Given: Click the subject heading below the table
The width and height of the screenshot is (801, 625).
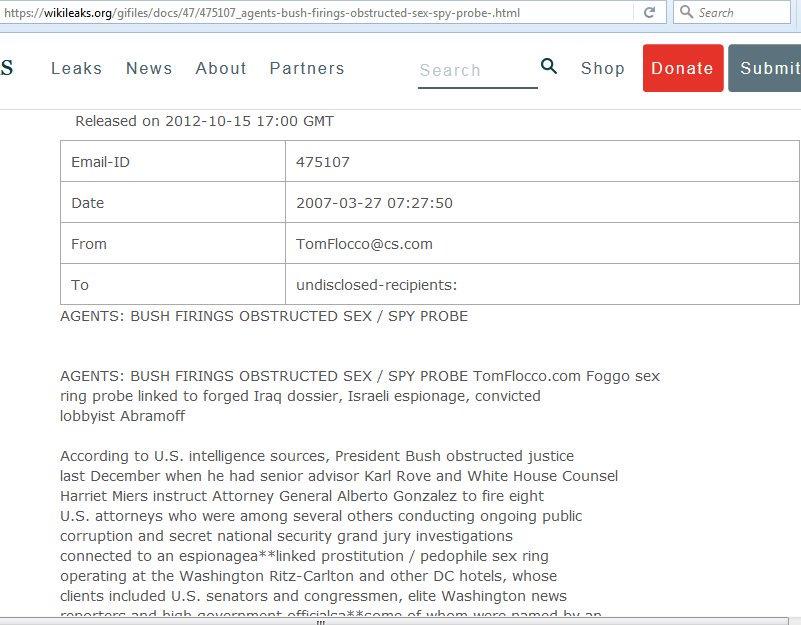Looking at the screenshot, I should 264,316.
